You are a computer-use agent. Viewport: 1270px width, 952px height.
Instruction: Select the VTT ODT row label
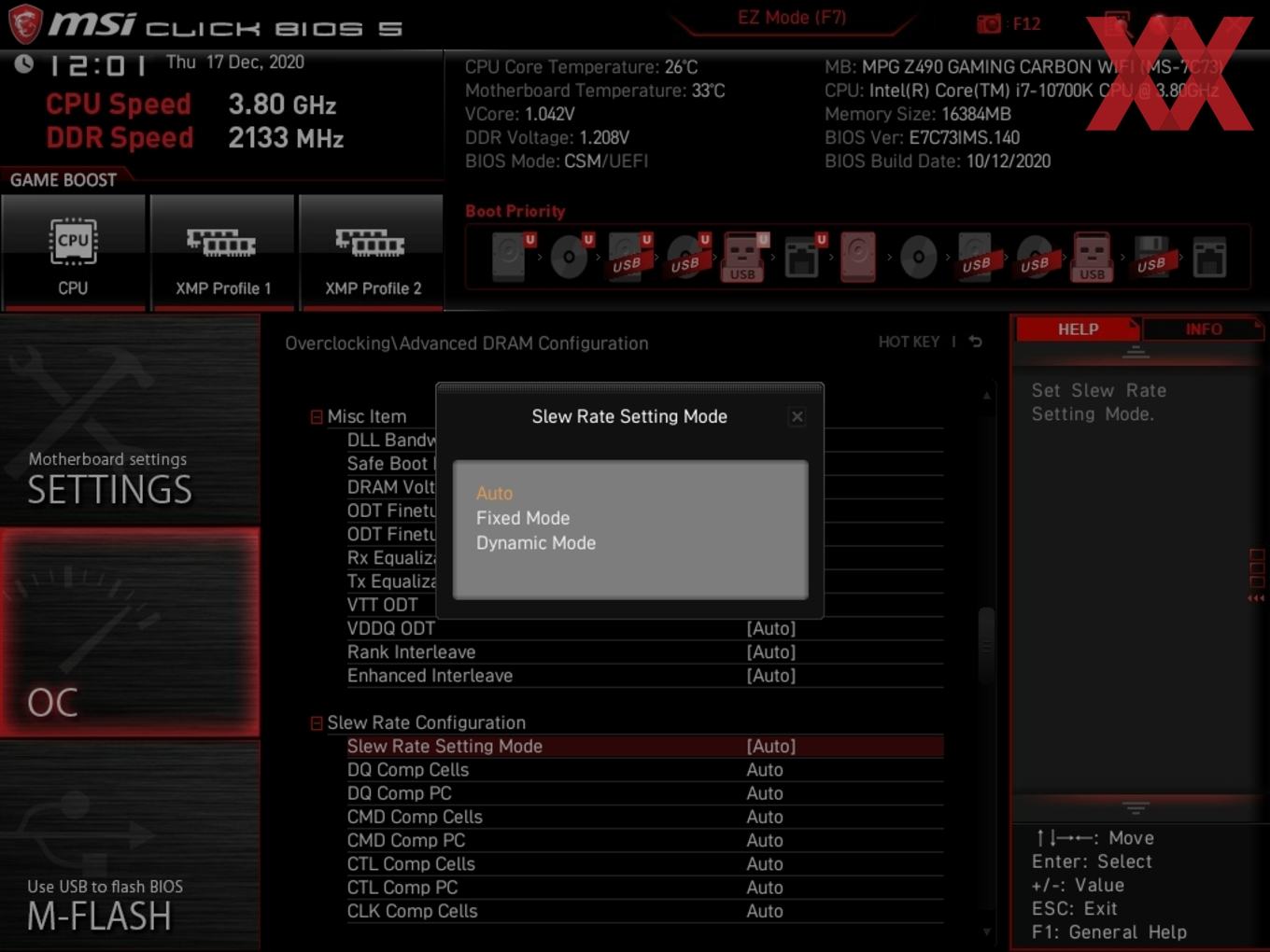(x=383, y=605)
